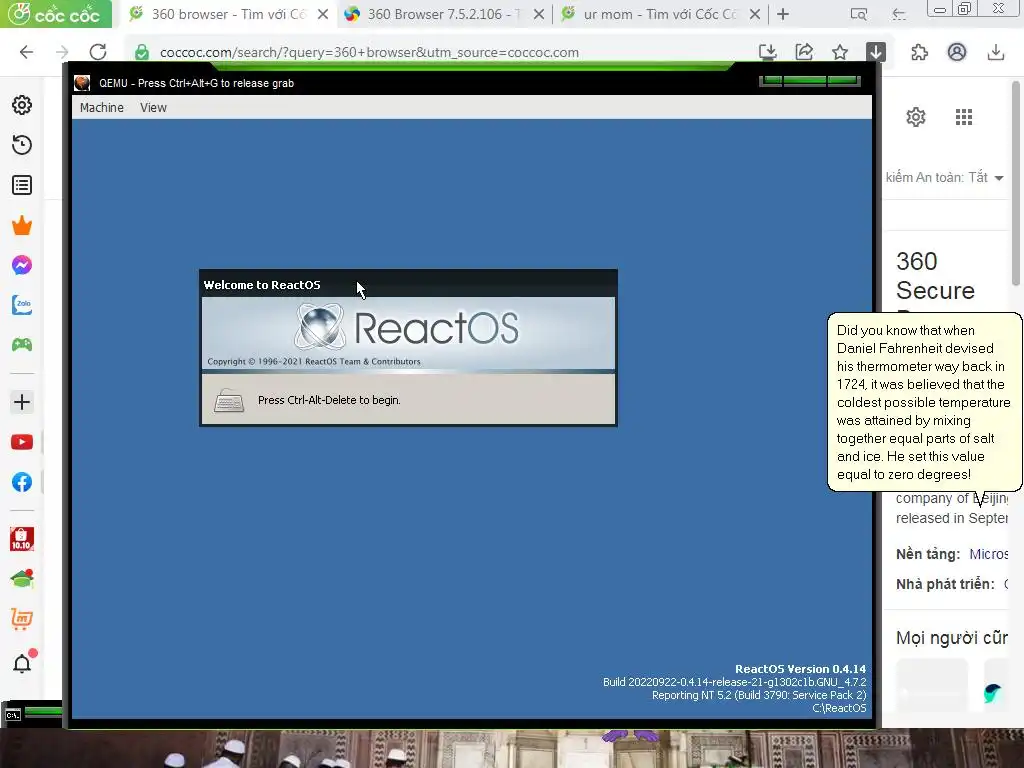Open the extensions puzzle icon

920,52
